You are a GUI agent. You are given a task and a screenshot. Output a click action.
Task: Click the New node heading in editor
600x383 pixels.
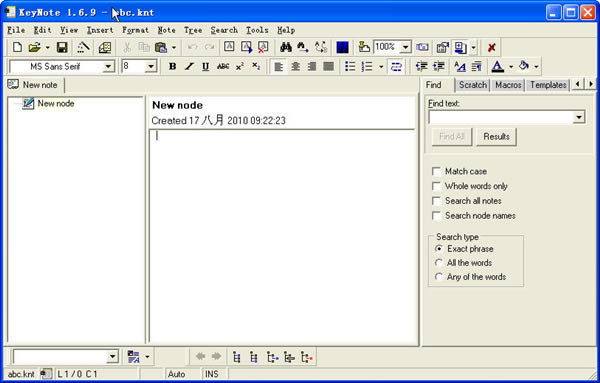click(x=178, y=105)
